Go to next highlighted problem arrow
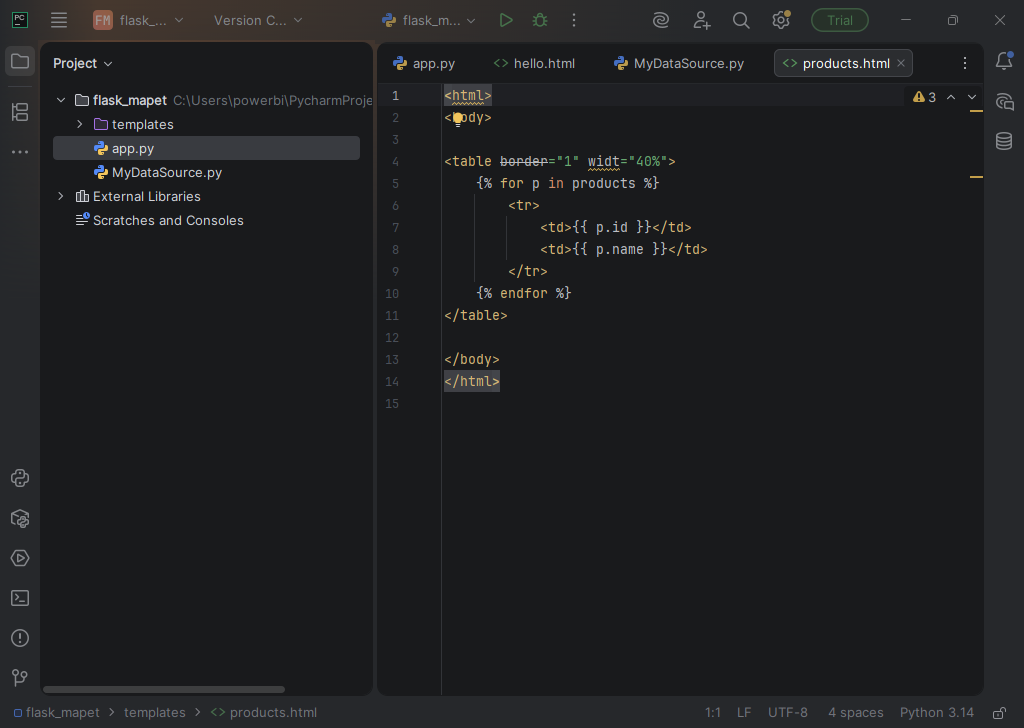The width and height of the screenshot is (1024, 728). pos(972,97)
